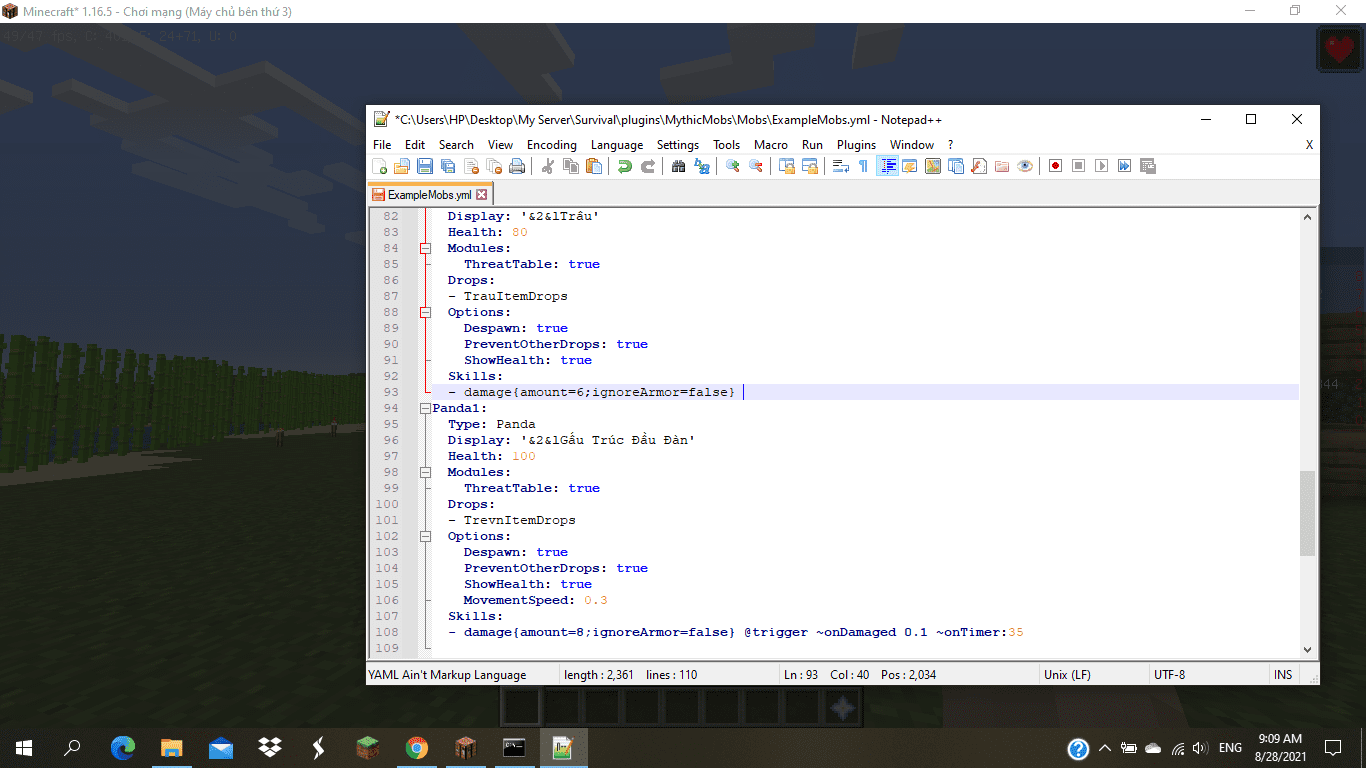Open the Encoding menu
1366x768 pixels.
(551, 145)
